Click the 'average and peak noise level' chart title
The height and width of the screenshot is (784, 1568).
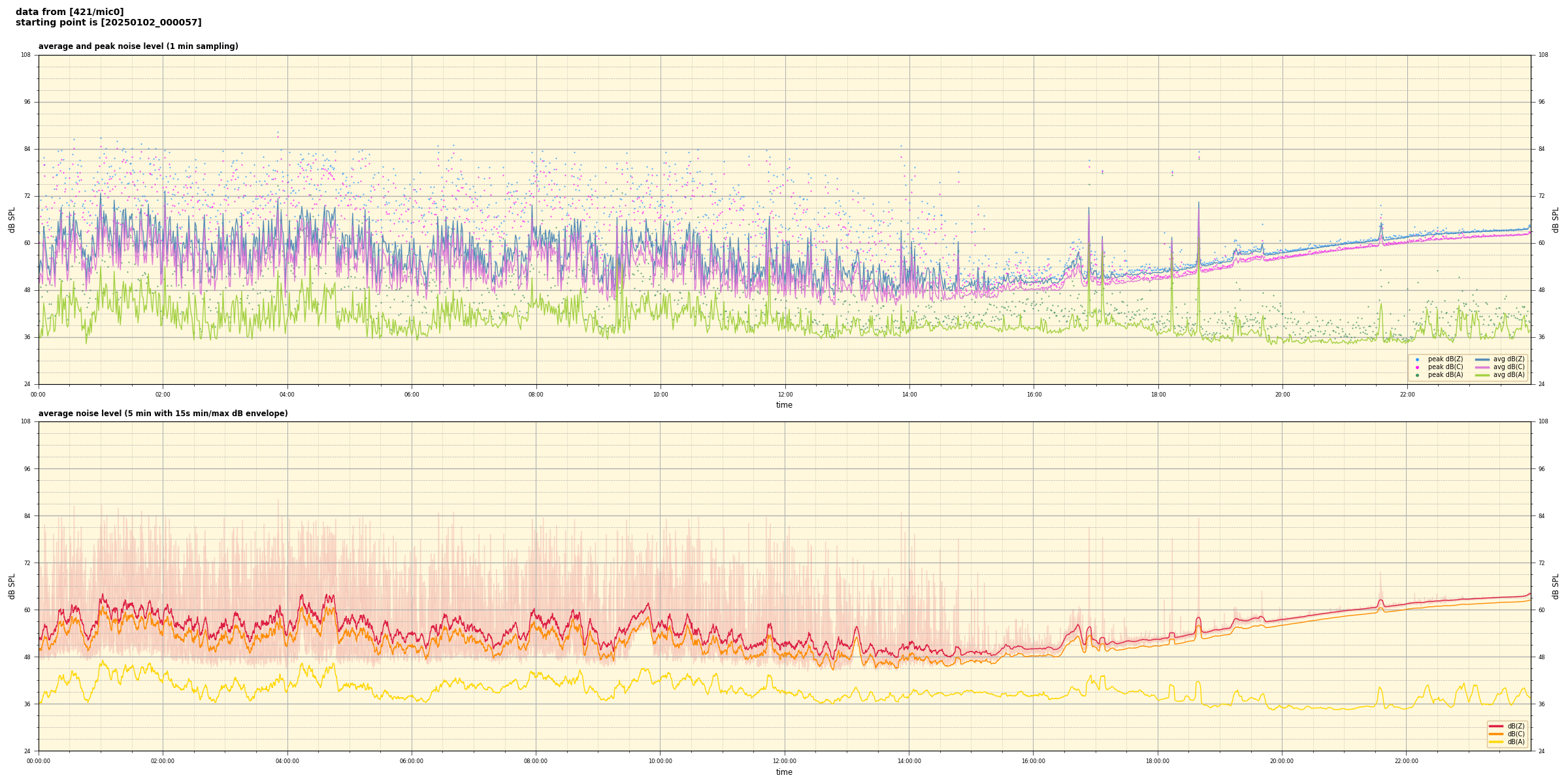(138, 46)
